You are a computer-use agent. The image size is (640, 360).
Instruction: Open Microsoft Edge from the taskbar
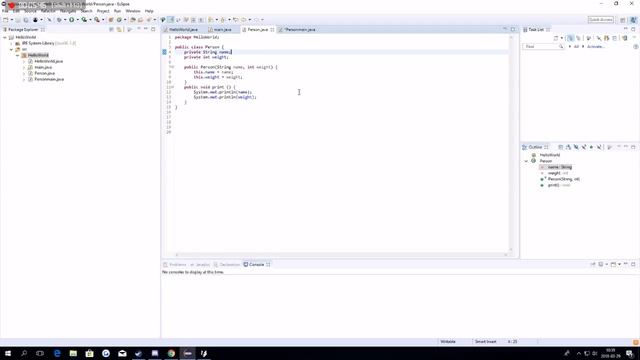coord(57,353)
